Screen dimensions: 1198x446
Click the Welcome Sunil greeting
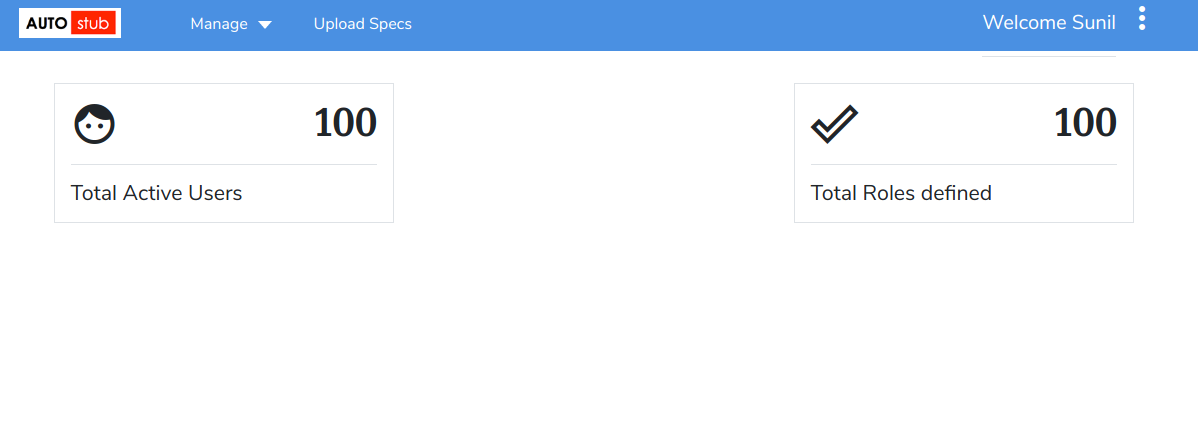[1049, 23]
